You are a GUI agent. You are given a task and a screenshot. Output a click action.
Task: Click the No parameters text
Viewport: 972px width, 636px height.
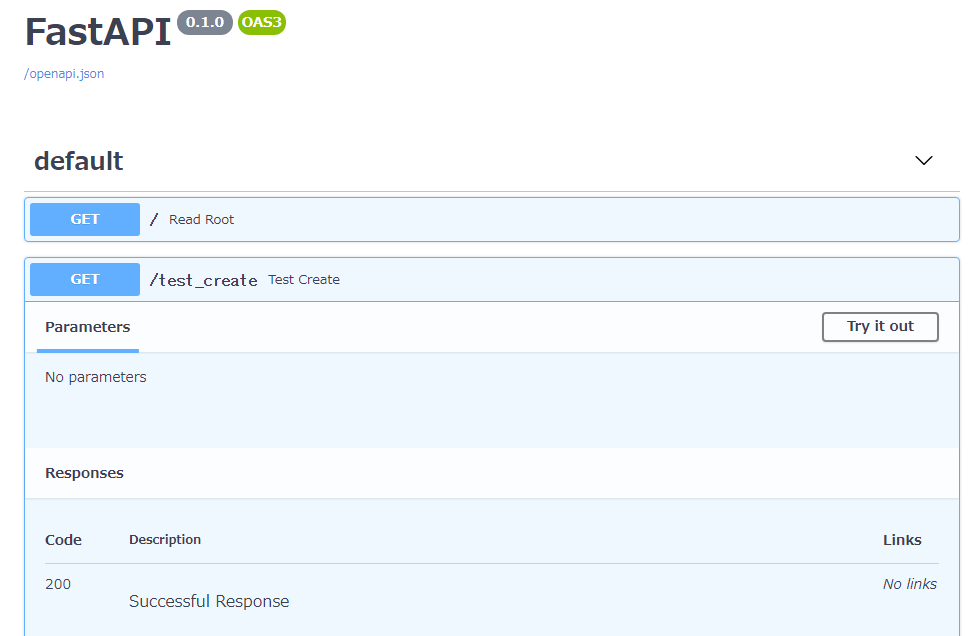coord(95,377)
